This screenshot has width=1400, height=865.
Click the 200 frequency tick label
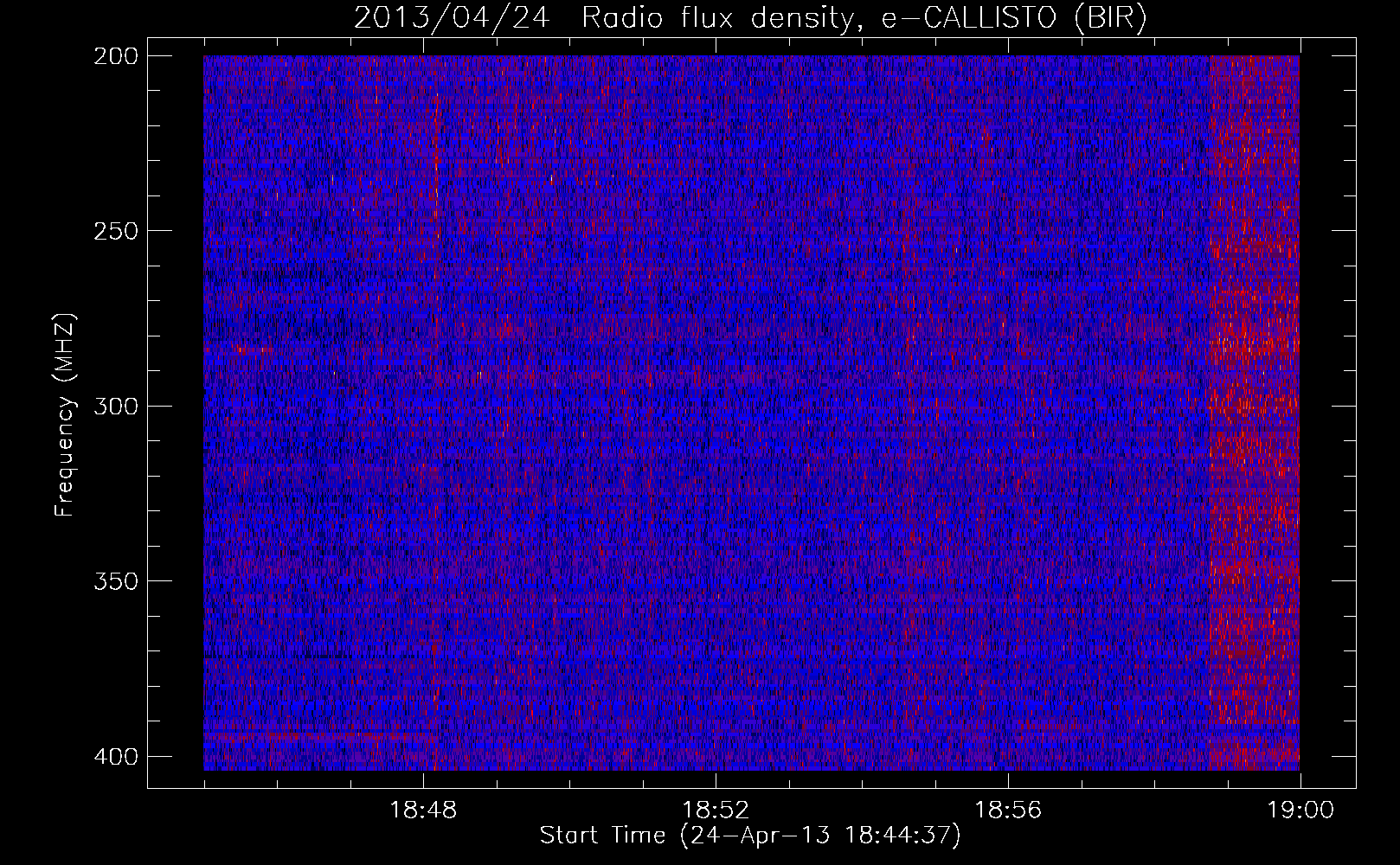tap(115, 56)
